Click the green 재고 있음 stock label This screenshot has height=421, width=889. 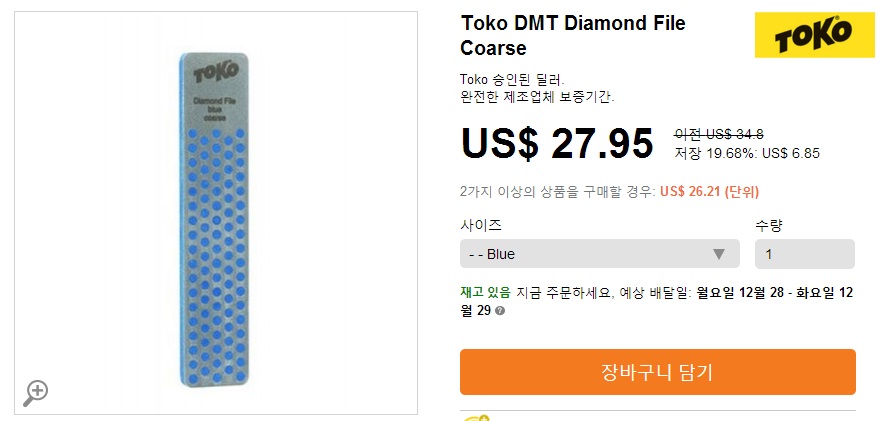485,292
